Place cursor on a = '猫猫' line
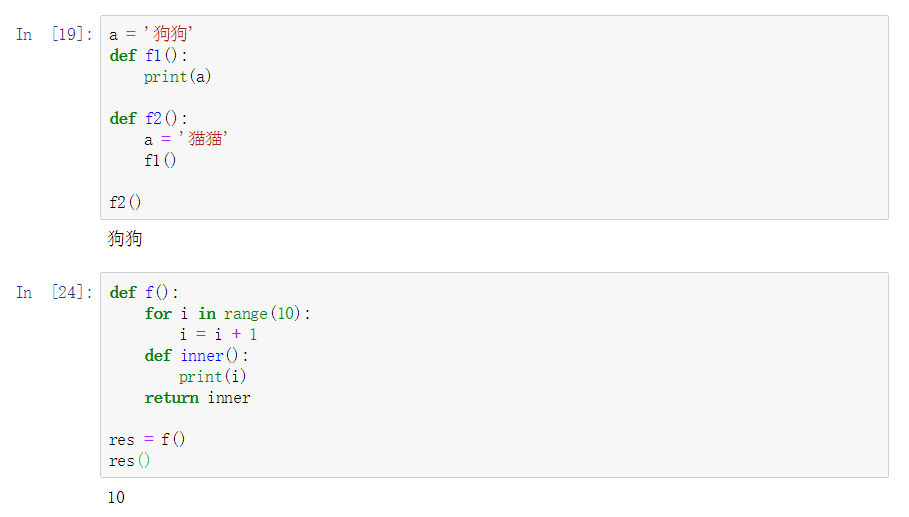909x517 pixels. pos(186,140)
